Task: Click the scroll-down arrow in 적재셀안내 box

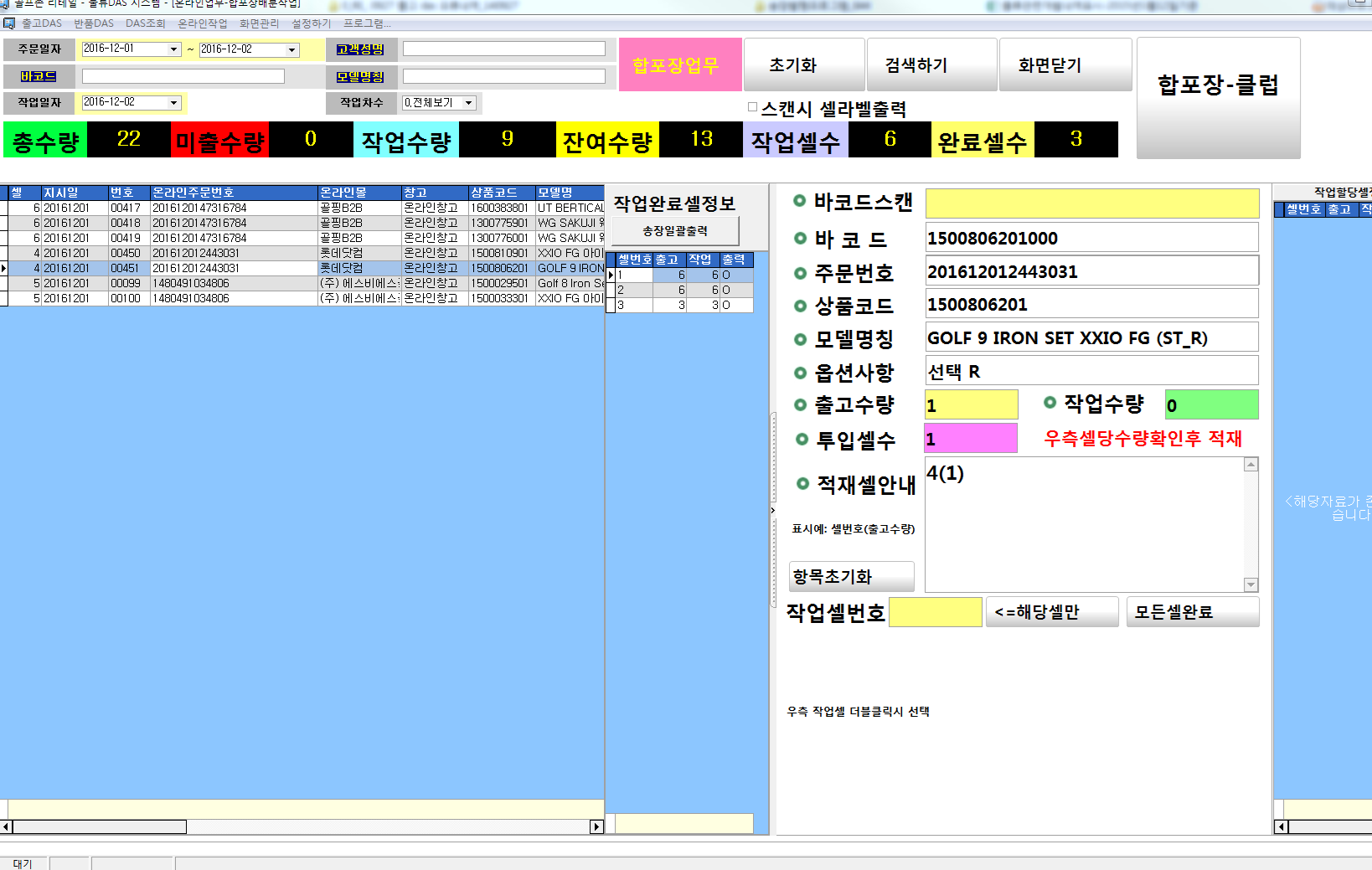Action: click(x=1251, y=584)
